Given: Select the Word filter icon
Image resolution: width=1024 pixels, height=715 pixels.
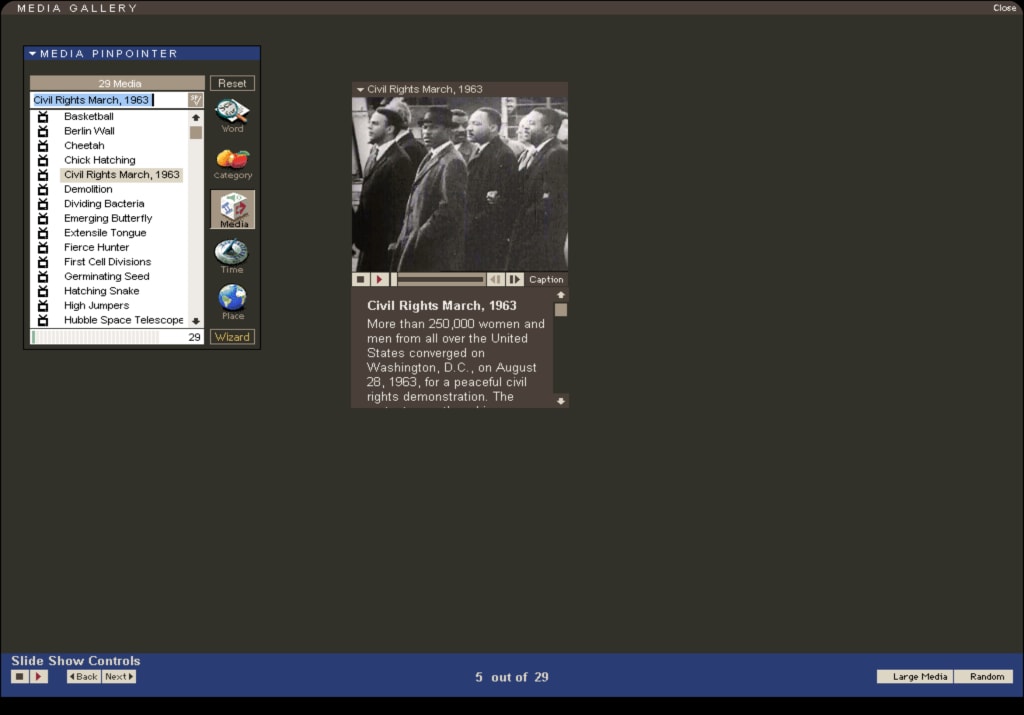Looking at the screenshot, I should [x=232, y=112].
